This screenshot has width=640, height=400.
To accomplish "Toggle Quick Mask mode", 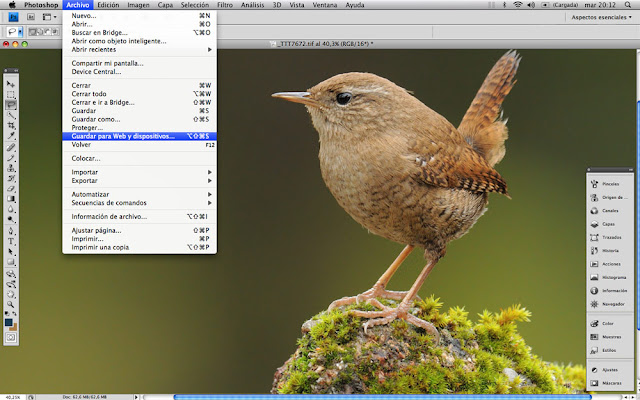I will pos(11,337).
